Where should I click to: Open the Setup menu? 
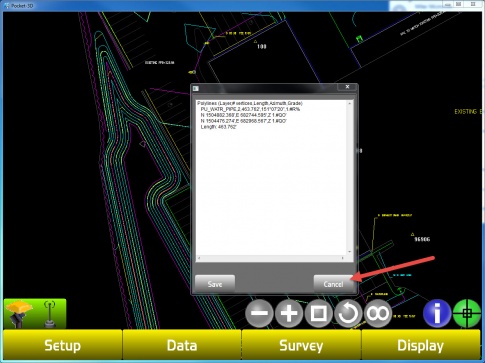[63, 345]
